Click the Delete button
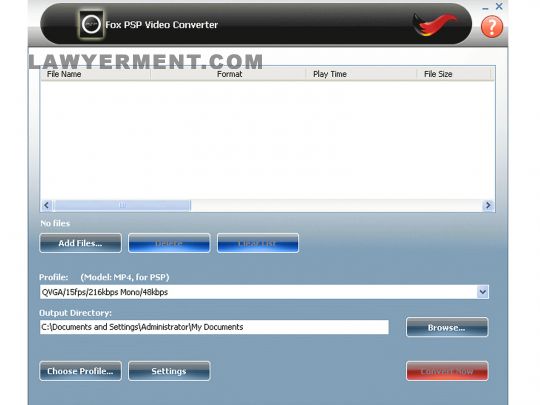 (169, 243)
